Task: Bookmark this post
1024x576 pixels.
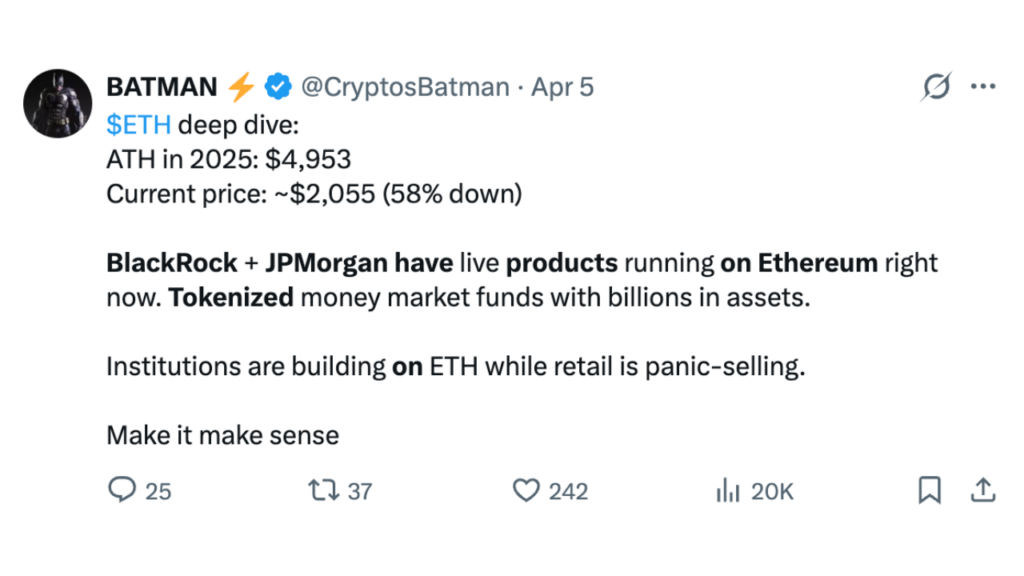Action: 930,491
